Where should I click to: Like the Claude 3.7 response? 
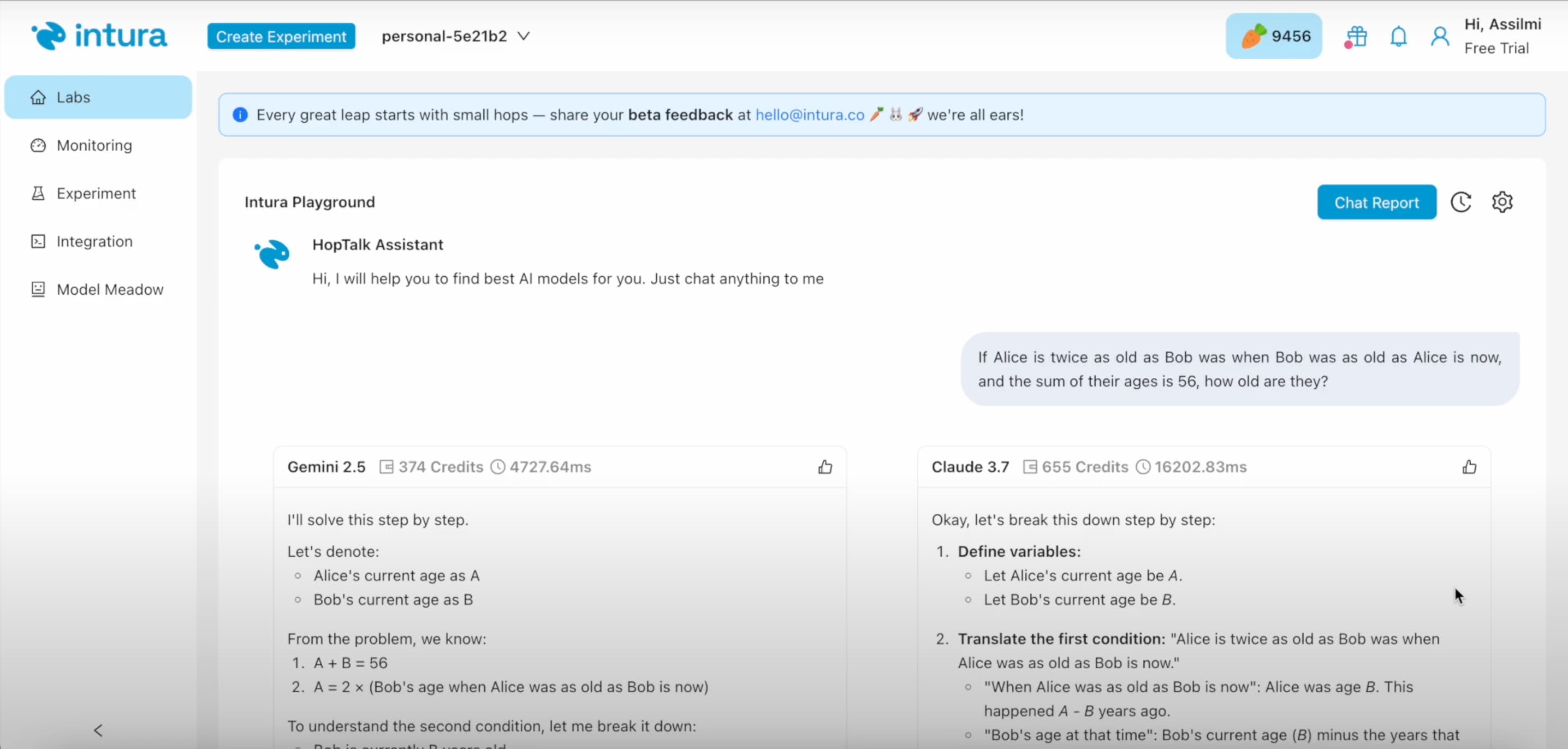click(x=1469, y=467)
